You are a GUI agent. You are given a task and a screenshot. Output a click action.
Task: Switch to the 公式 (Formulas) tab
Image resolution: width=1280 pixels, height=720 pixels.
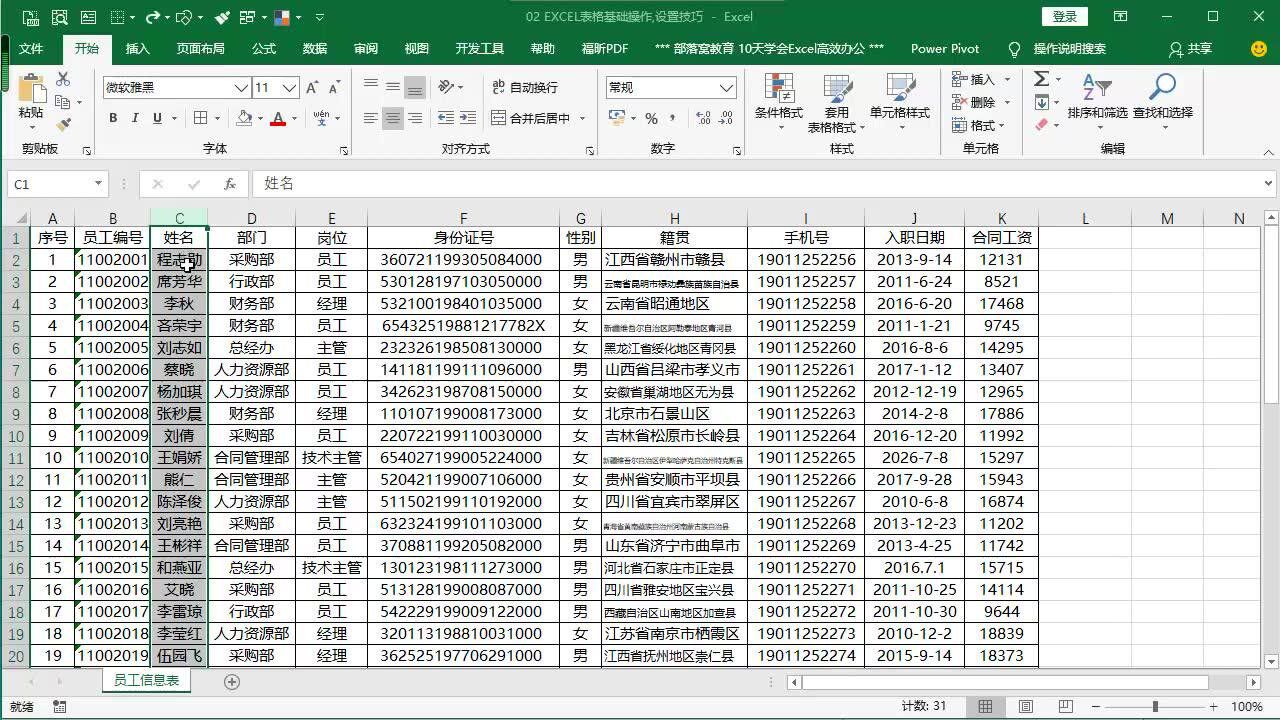(x=264, y=48)
